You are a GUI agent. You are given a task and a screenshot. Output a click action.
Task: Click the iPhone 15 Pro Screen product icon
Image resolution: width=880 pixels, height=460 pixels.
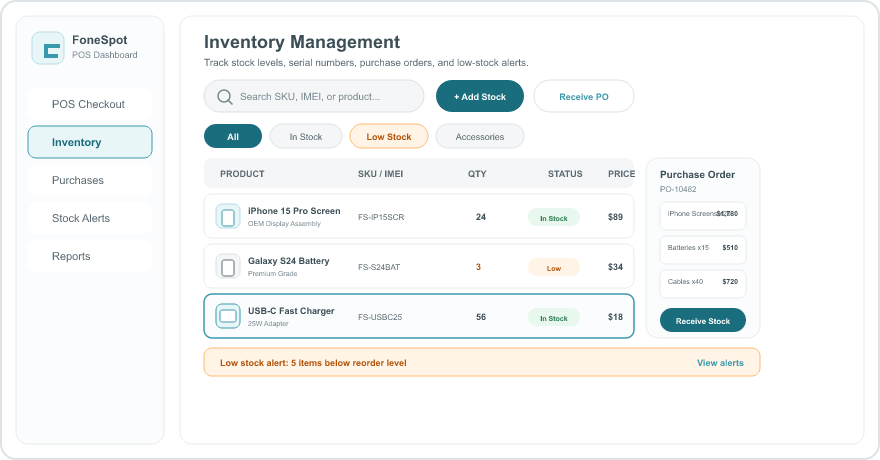tap(228, 217)
